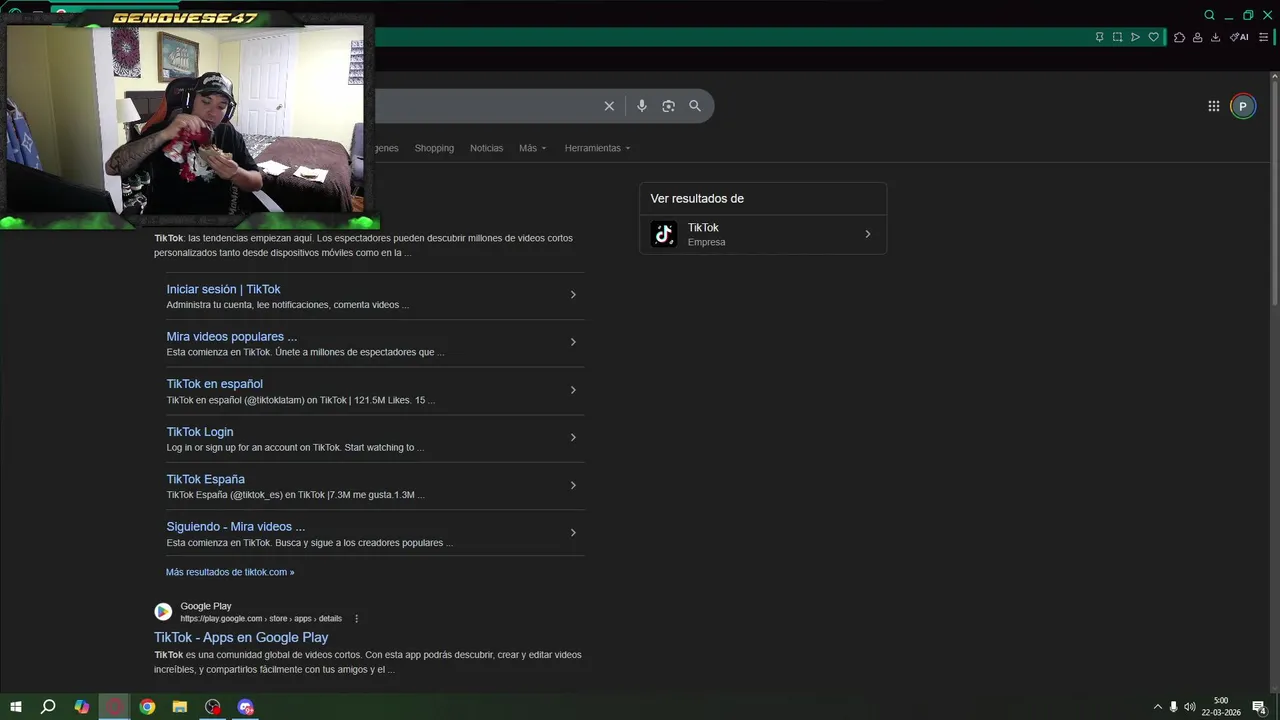Open the volume control in the system tray

click(1189, 707)
